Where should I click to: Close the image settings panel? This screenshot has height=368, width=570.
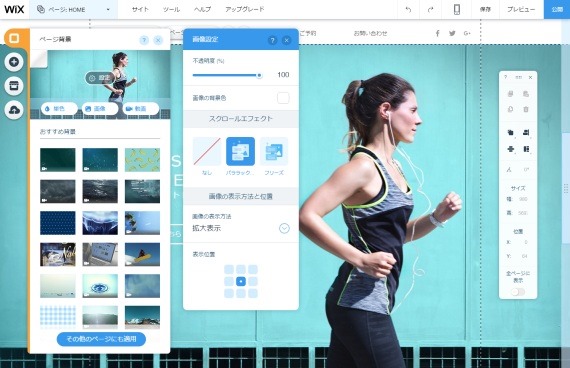click(286, 40)
